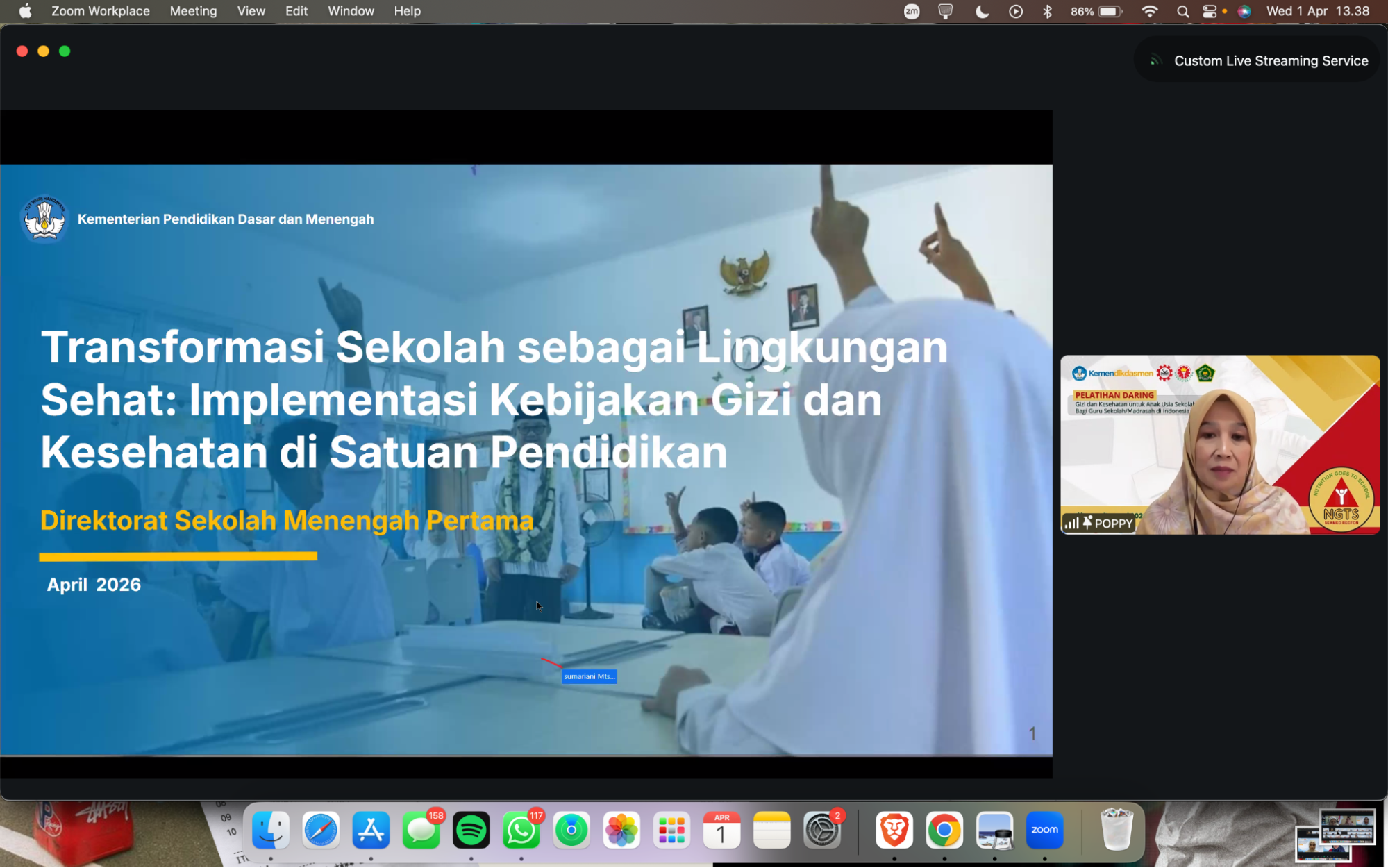Viewport: 1388px width, 868px height.
Task: Open Messages app with 158 badge
Action: pyautogui.click(x=421, y=830)
